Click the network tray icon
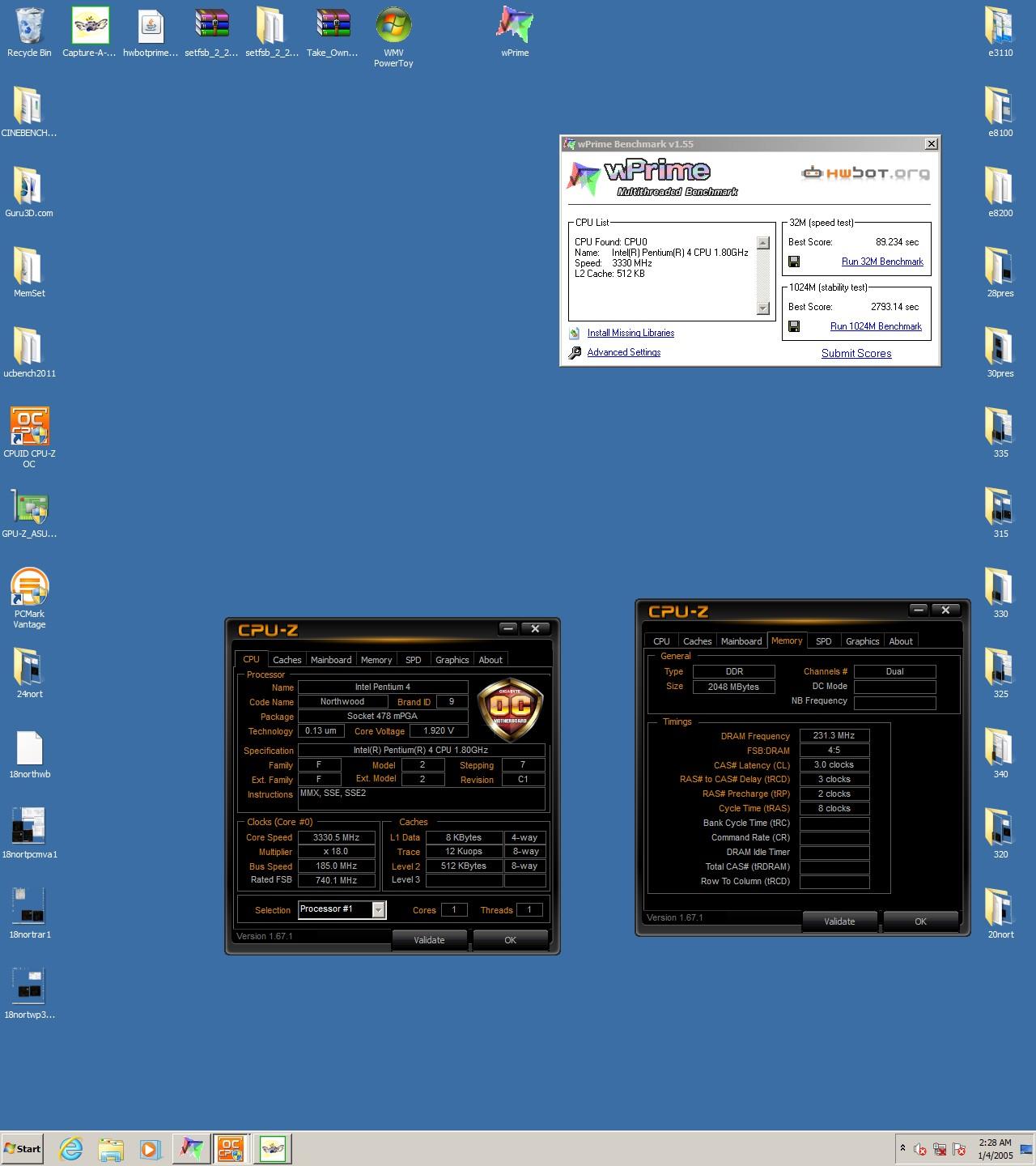 point(940,1149)
